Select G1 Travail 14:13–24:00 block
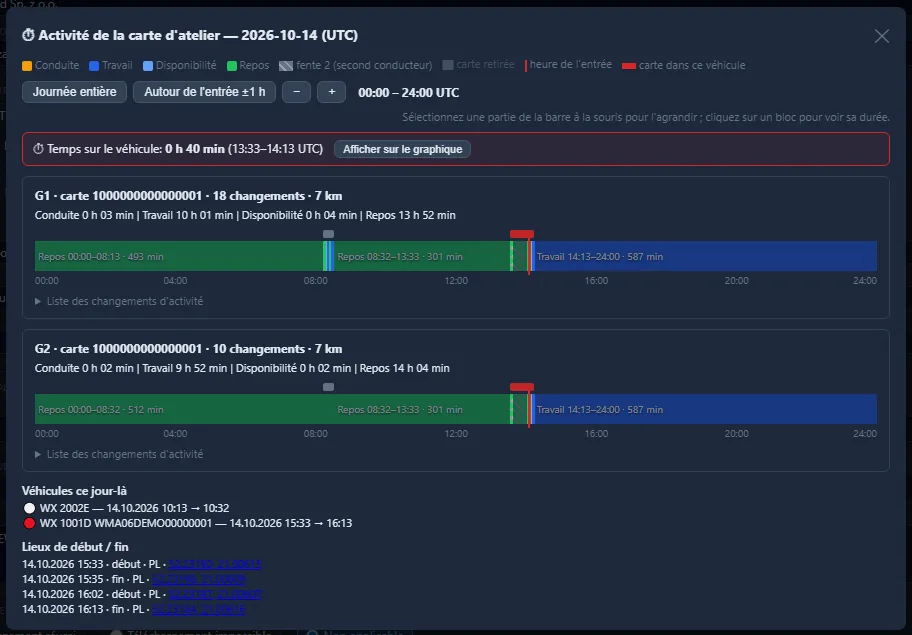 tap(706, 256)
